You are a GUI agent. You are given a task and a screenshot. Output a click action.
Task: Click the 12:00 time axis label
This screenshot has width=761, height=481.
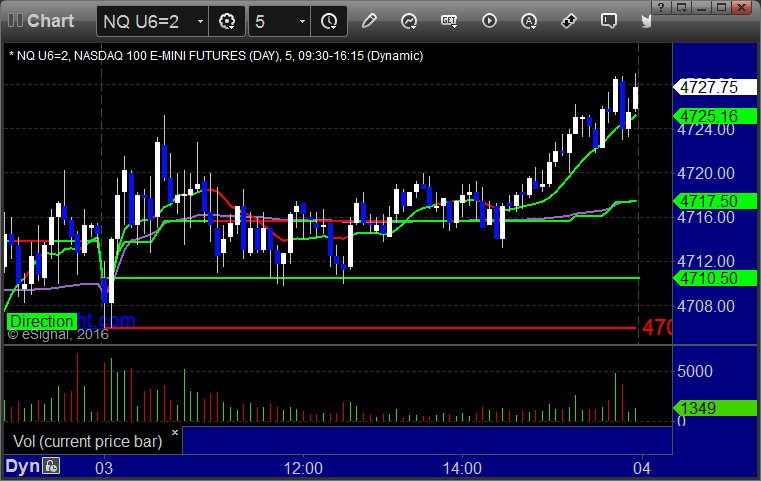pyautogui.click(x=303, y=468)
